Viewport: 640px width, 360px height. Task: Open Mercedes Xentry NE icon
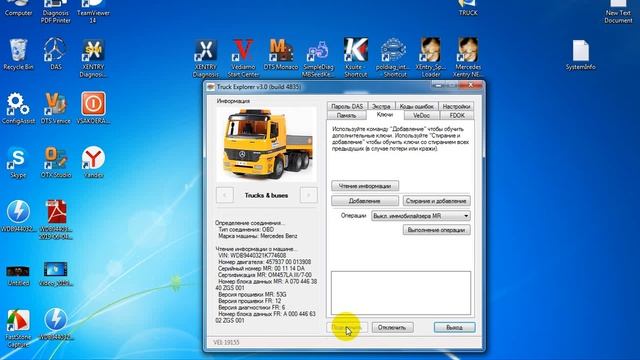coord(468,58)
